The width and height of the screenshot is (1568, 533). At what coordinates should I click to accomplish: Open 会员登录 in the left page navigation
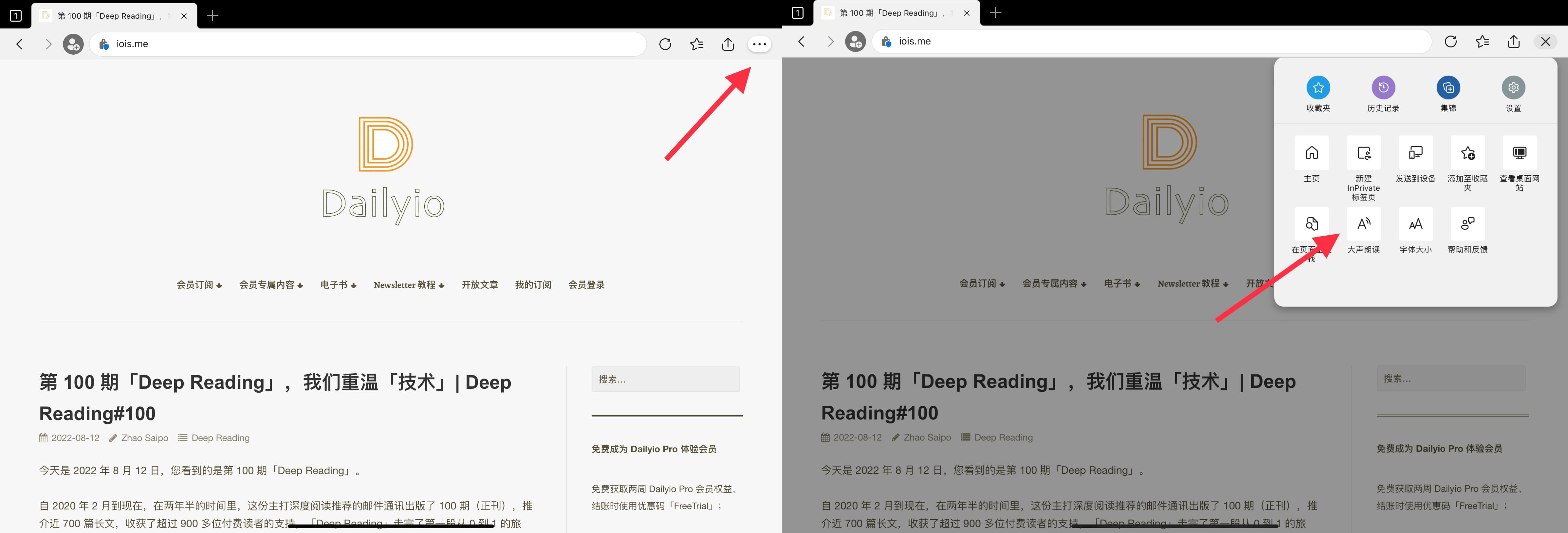587,285
